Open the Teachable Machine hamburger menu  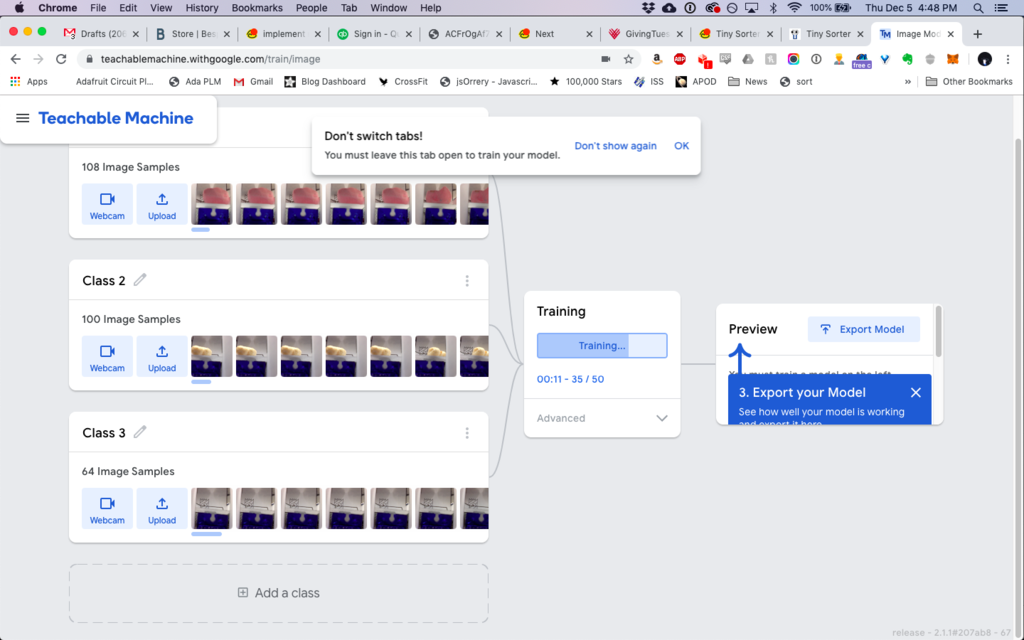click(x=22, y=118)
